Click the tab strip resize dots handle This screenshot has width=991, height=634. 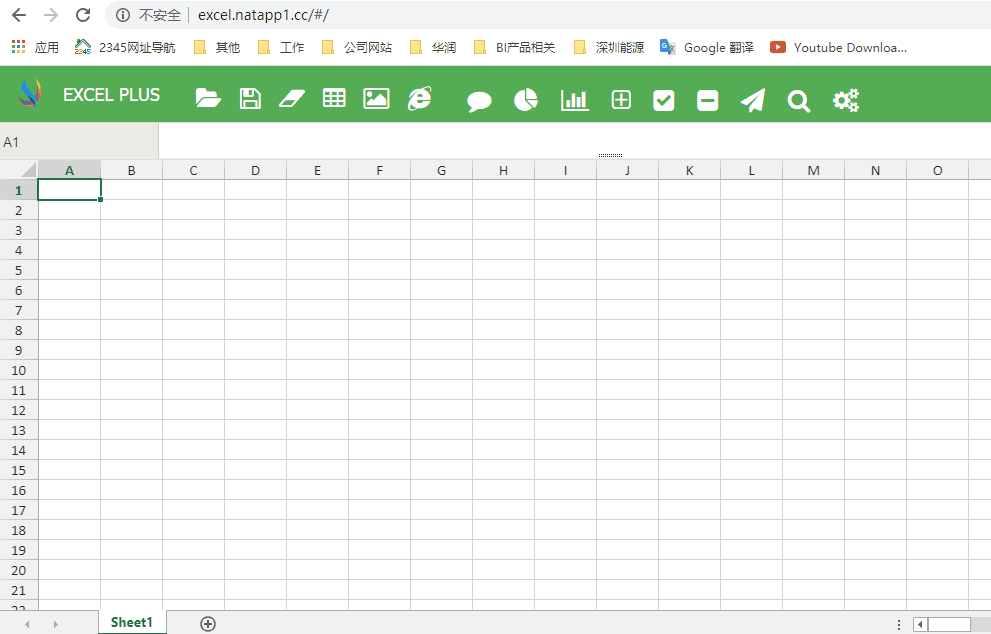pos(899,625)
